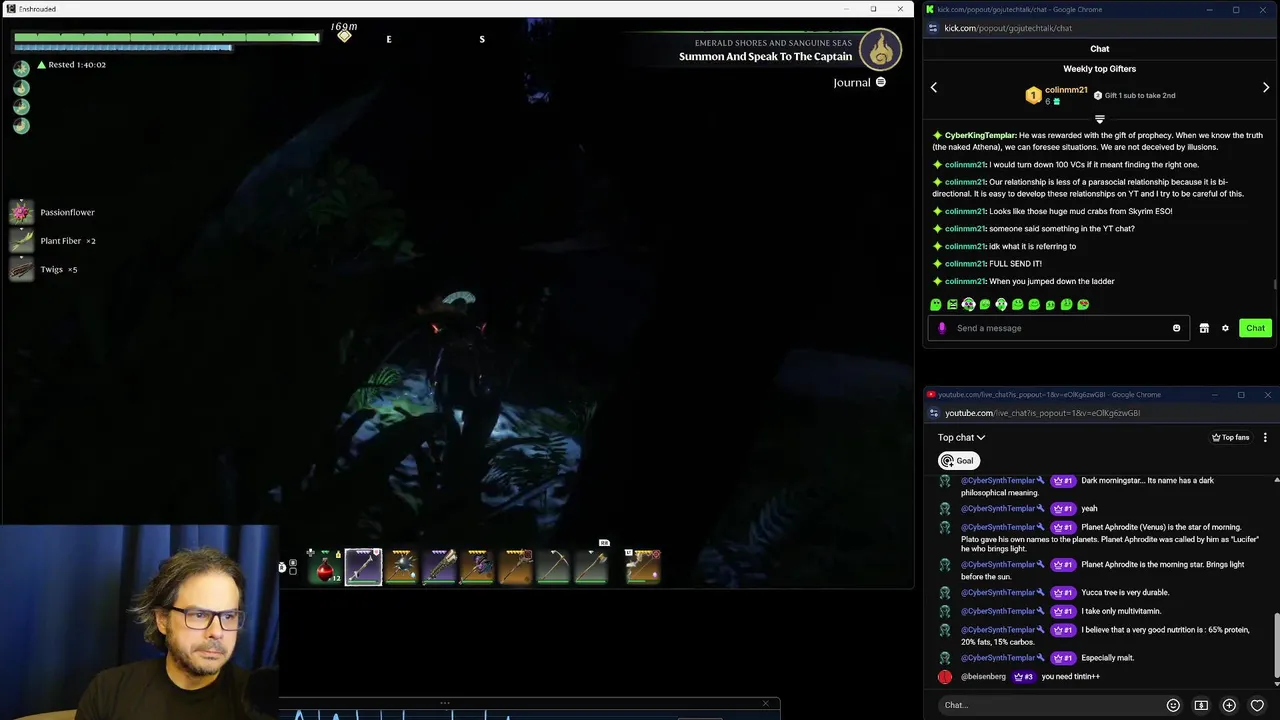Screen dimensions: 1280x720
Task: Click the poll icon in YouTube chat bar
Action: [1201, 705]
